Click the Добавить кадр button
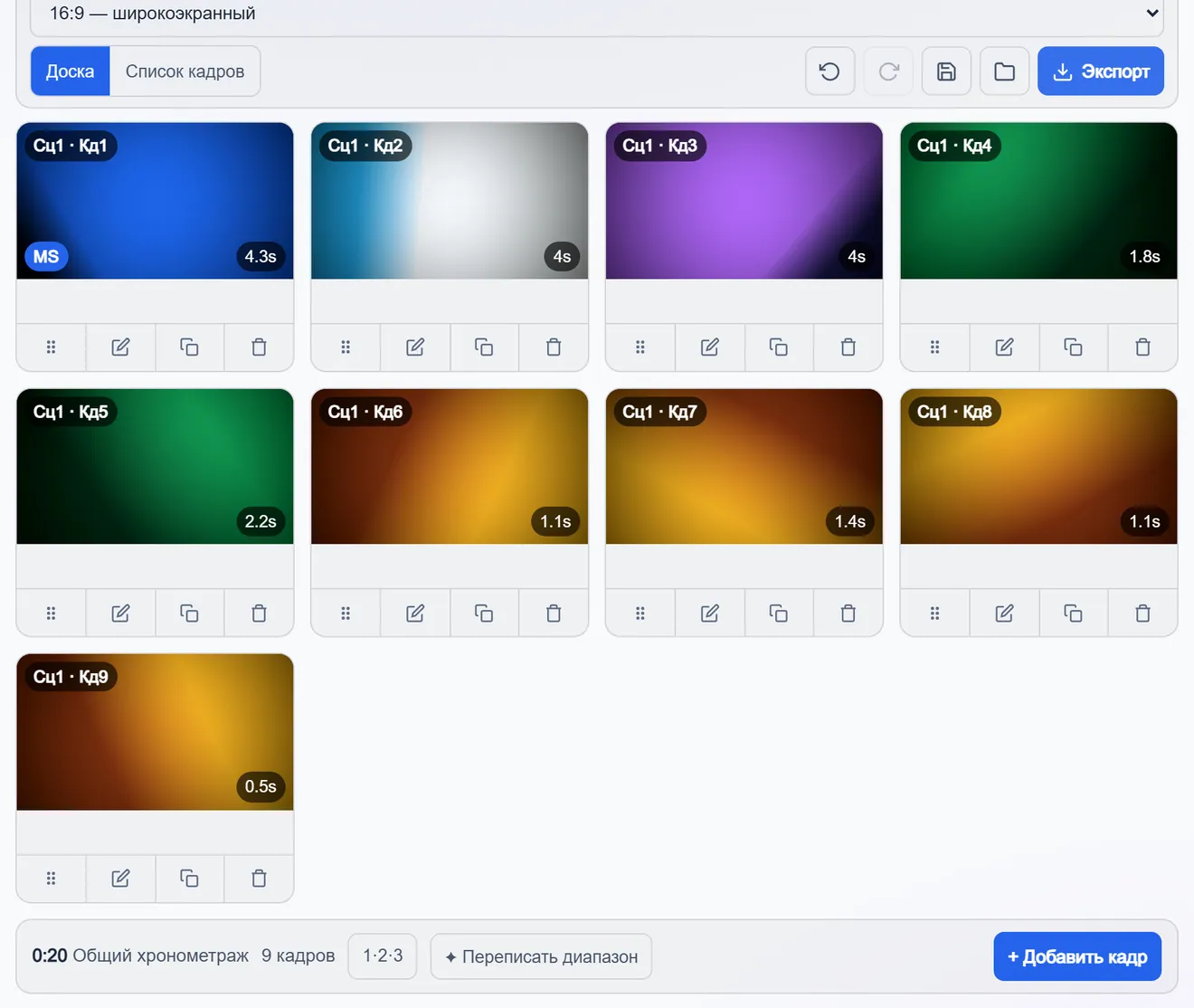 [x=1077, y=956]
